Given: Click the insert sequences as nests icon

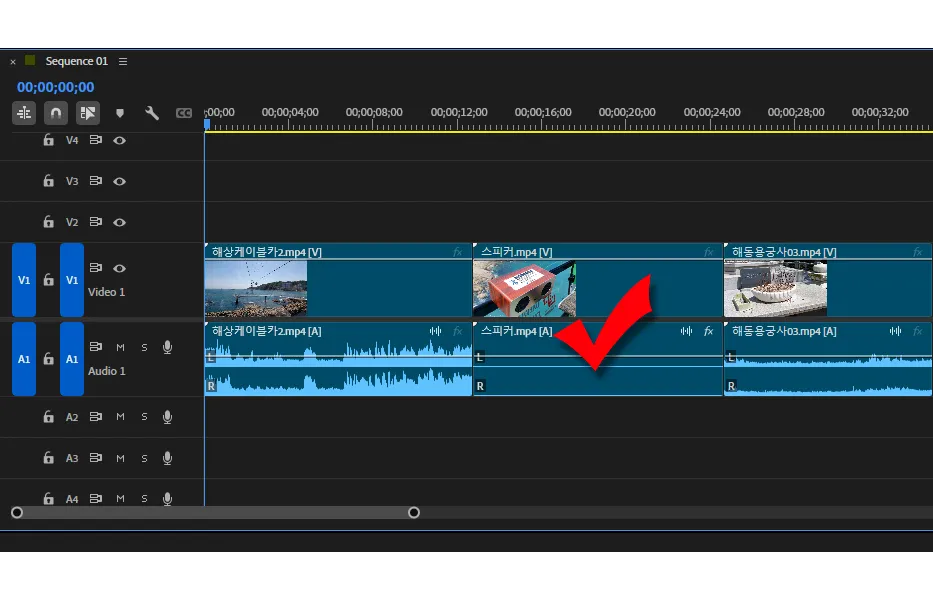Looking at the screenshot, I should pyautogui.click(x=24, y=113).
